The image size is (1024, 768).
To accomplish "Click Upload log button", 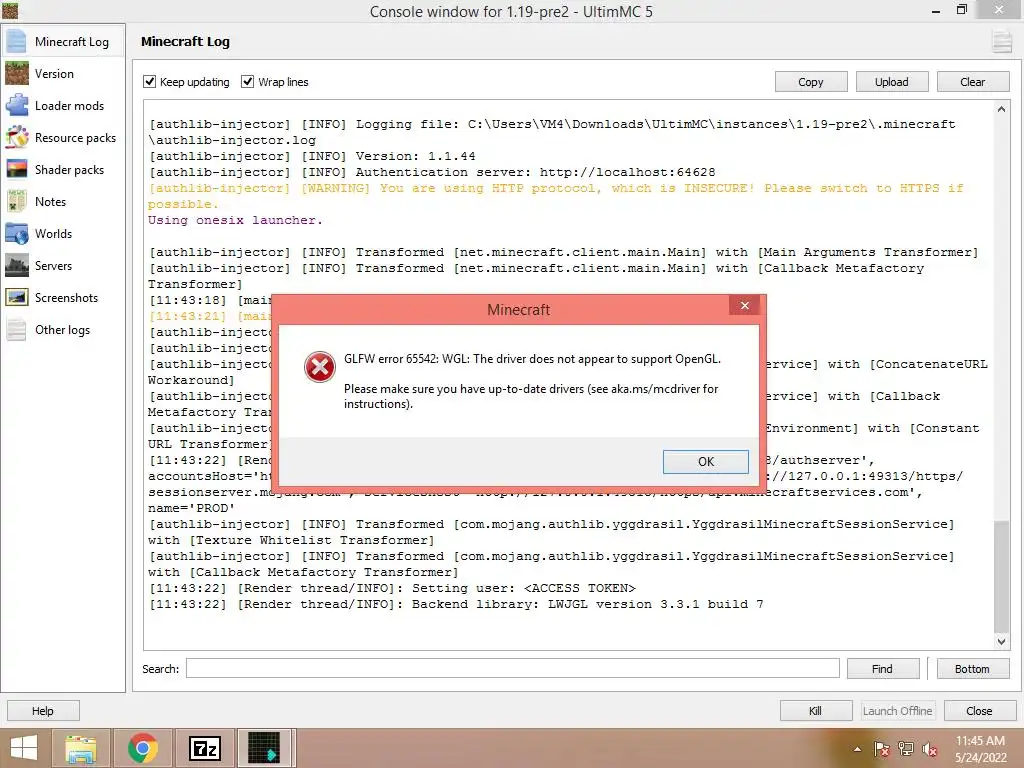I will pos(891,82).
